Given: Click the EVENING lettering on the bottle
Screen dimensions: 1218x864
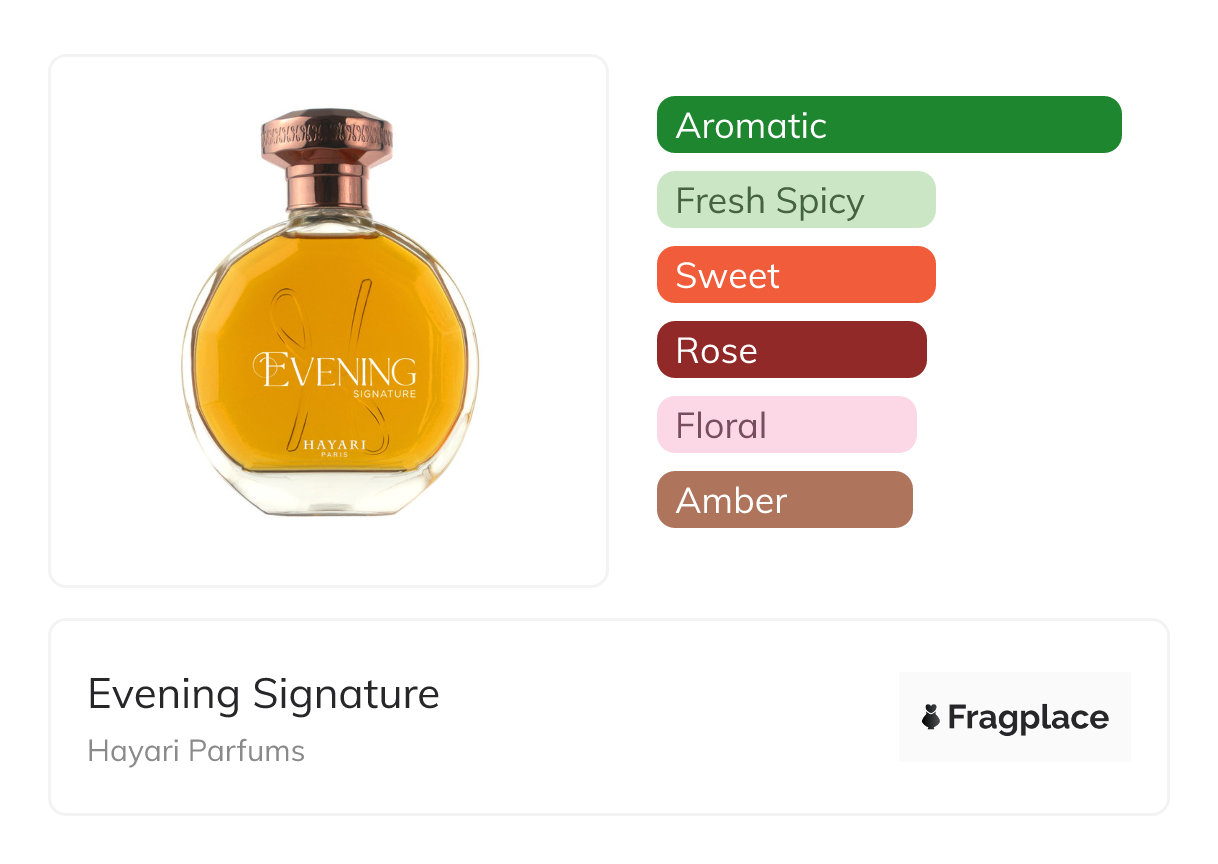Looking at the screenshot, I should (x=335, y=371).
